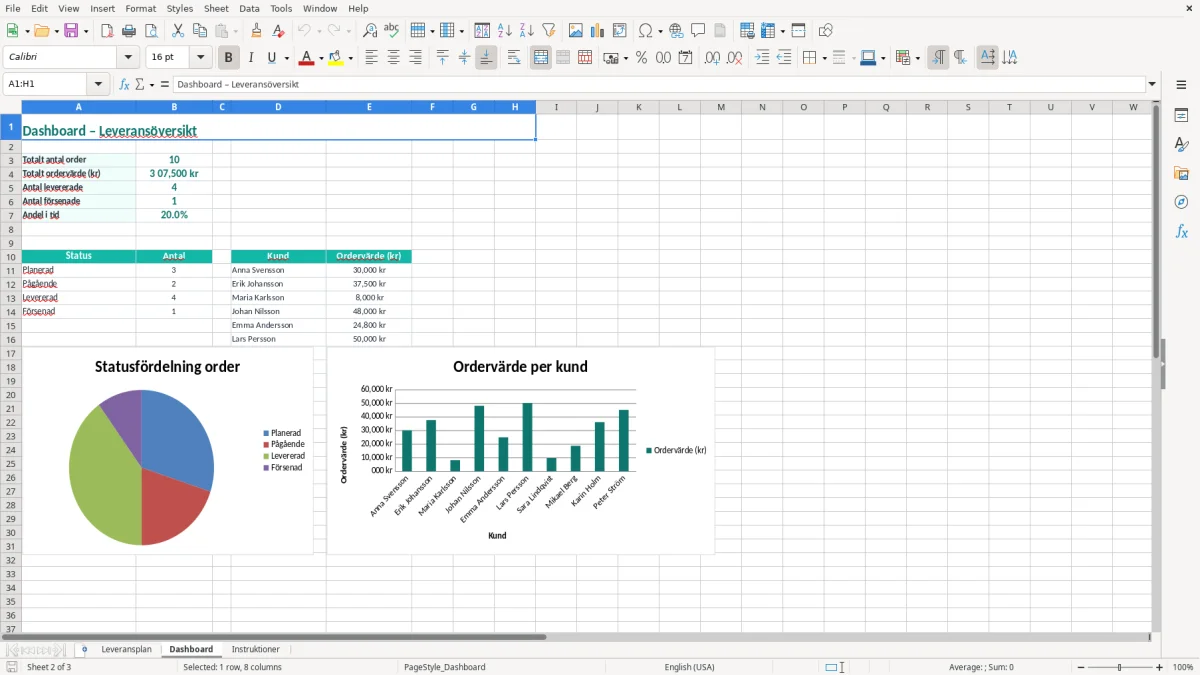Expand the Name Box dropdown
The height and width of the screenshot is (675, 1200).
(x=98, y=84)
